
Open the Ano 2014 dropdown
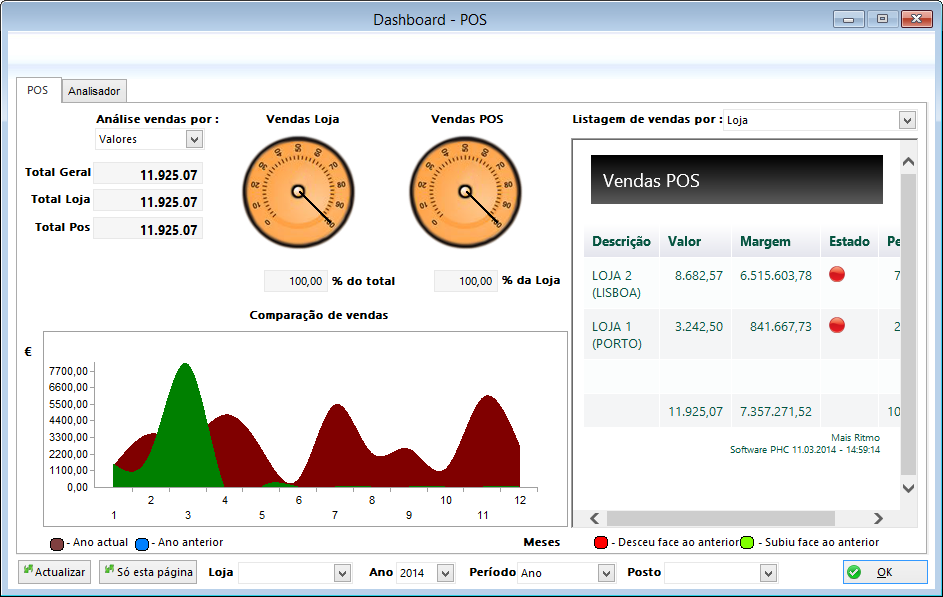[x=445, y=573]
